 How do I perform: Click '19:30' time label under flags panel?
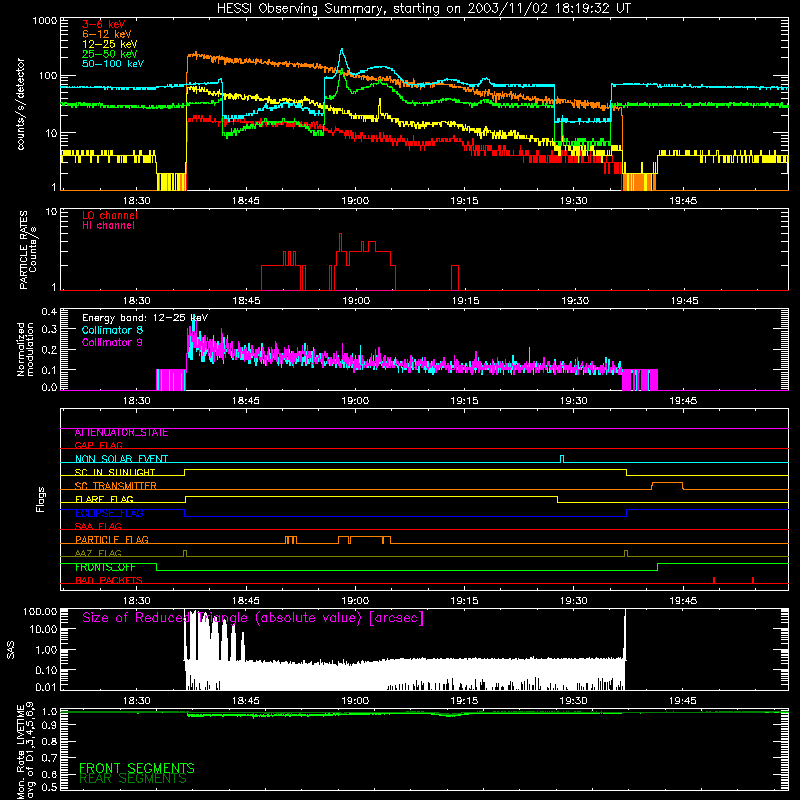click(x=573, y=601)
